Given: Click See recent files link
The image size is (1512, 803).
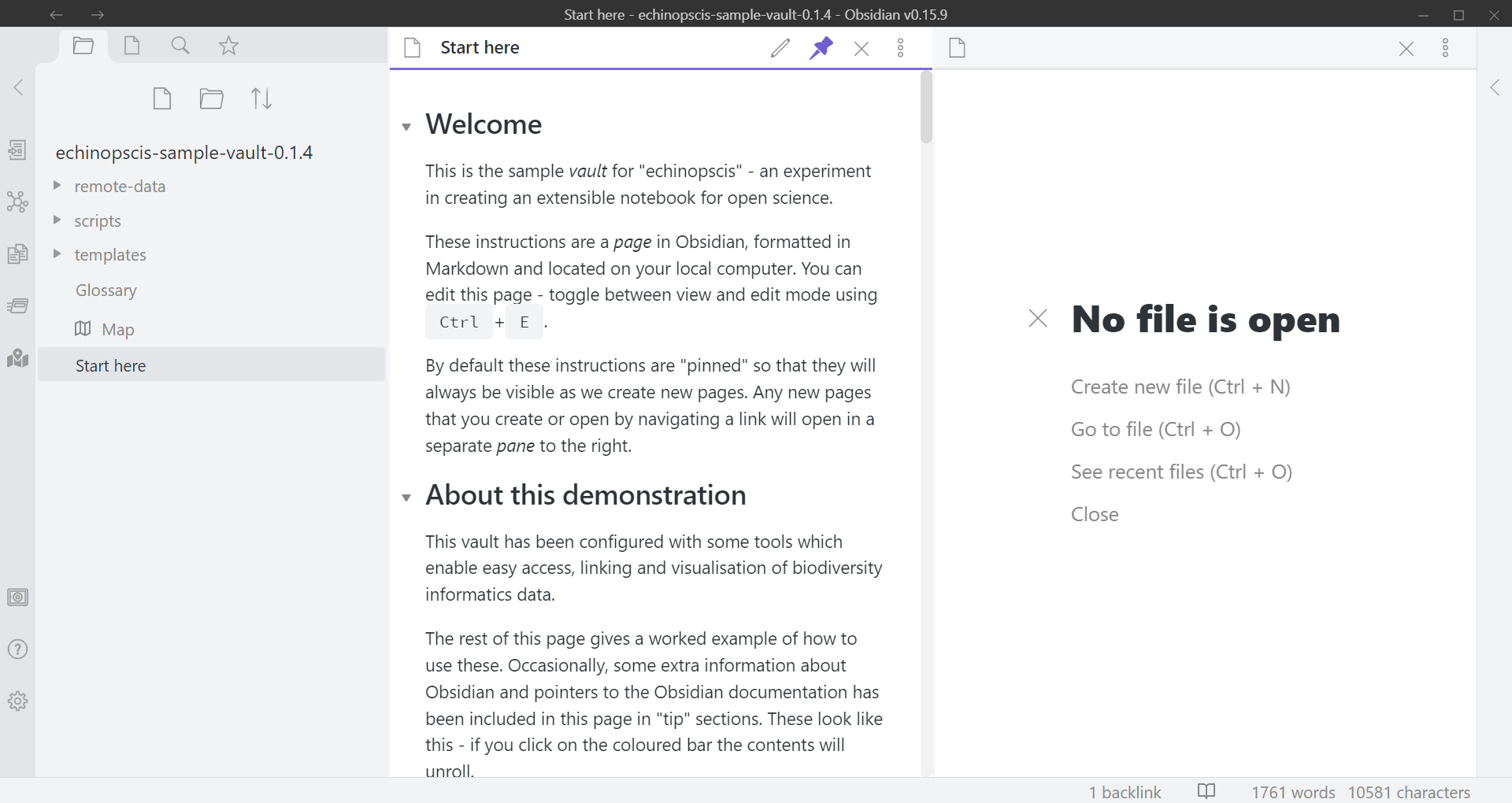Looking at the screenshot, I should pyautogui.click(x=1181, y=472).
